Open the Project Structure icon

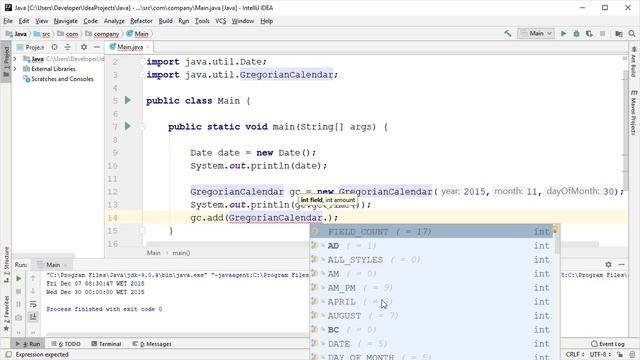pos(619,33)
